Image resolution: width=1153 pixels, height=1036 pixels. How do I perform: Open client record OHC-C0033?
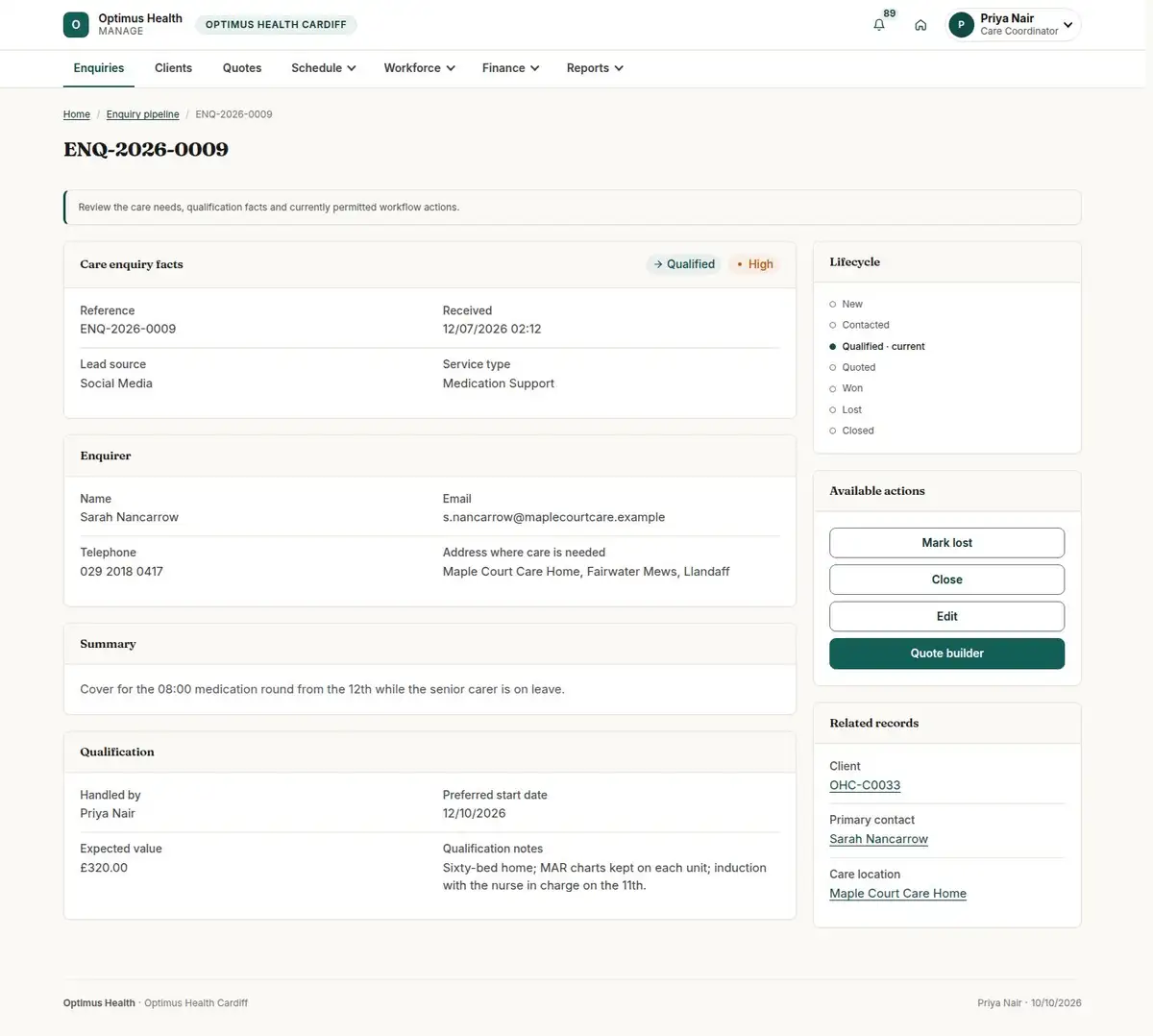click(x=865, y=785)
